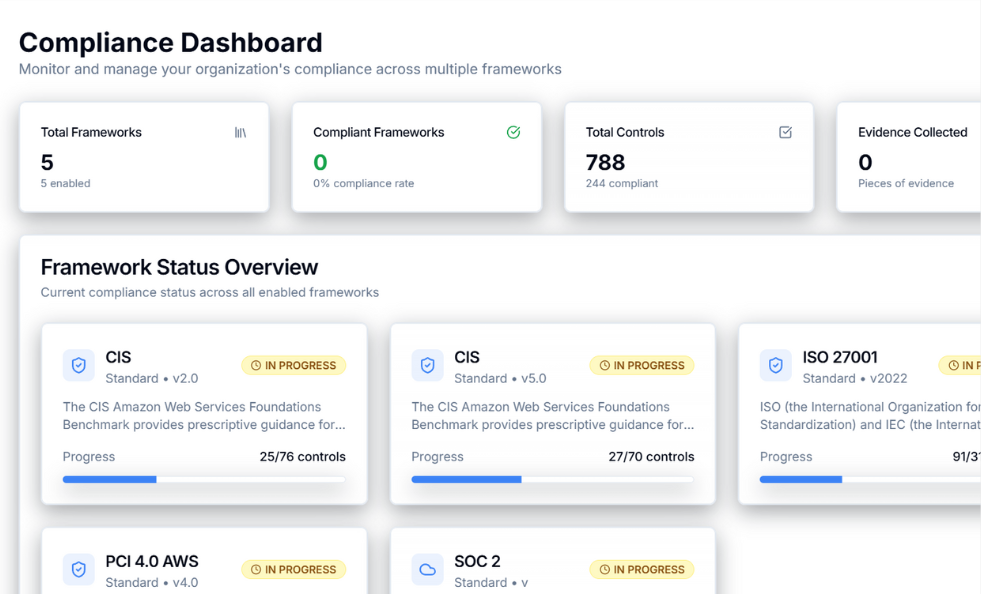Click the In Progress badge on CIS v2.0
981x594 pixels.
tap(293, 366)
